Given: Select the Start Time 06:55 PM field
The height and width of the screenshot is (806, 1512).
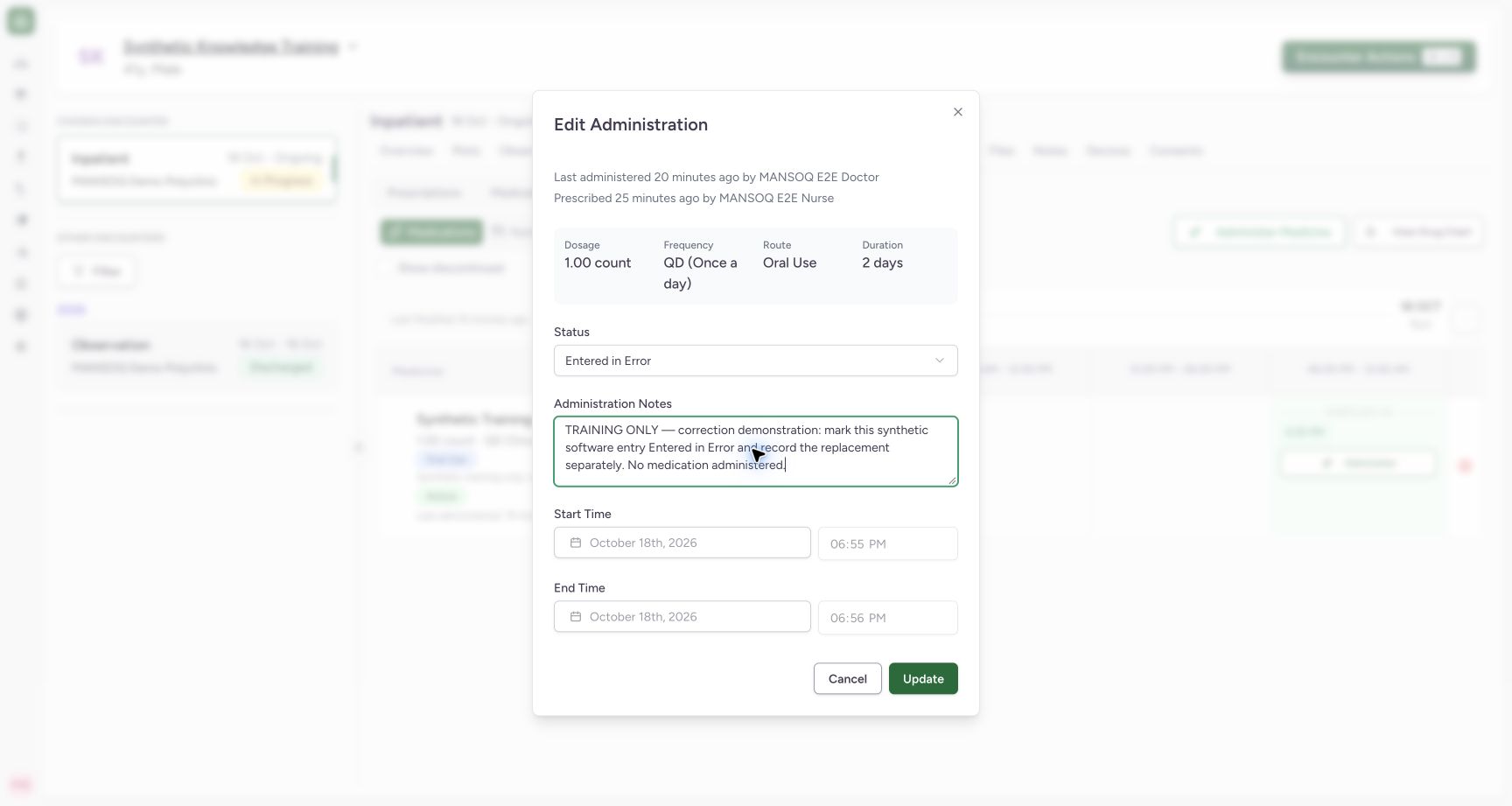Looking at the screenshot, I should [888, 543].
